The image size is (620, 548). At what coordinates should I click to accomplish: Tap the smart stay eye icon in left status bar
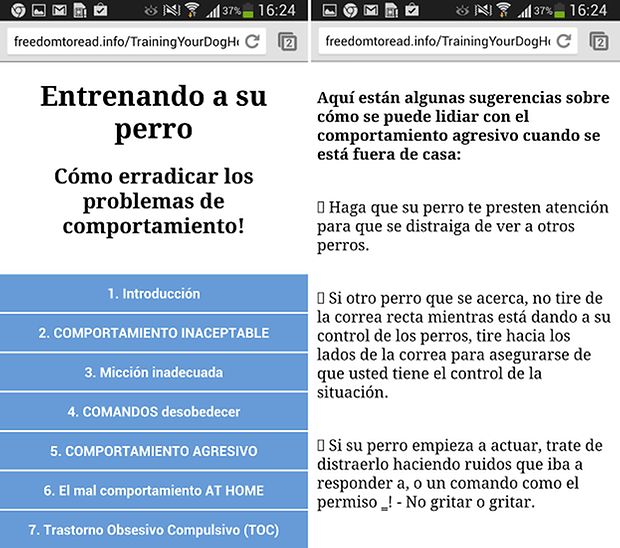point(151,11)
